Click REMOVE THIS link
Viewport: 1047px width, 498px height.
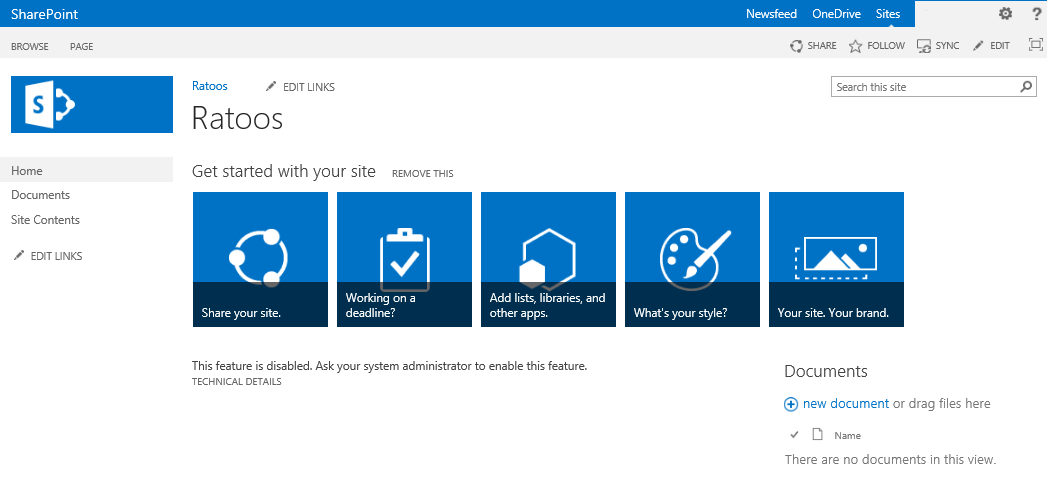pos(423,174)
